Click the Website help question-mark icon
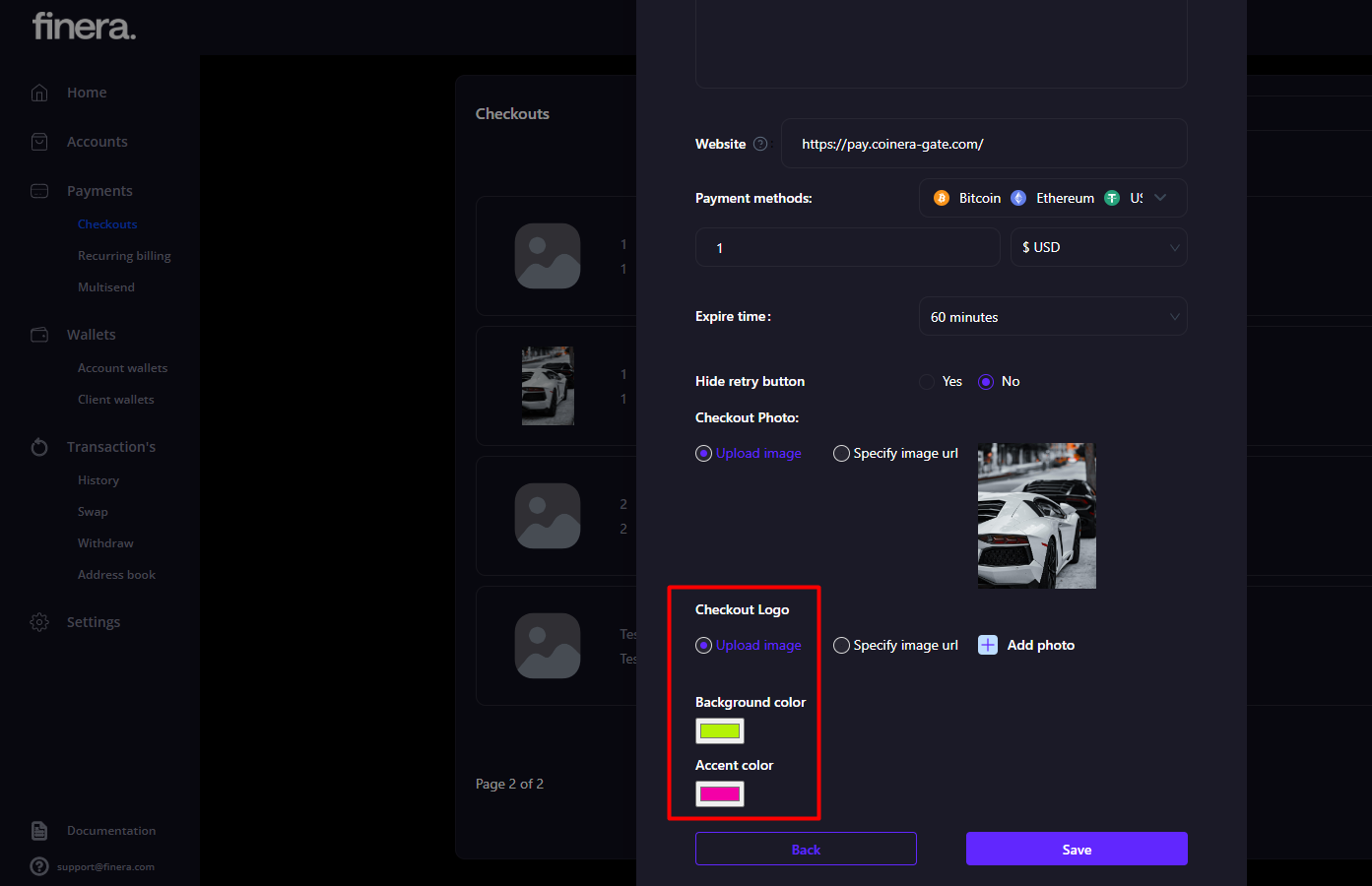This screenshot has width=1372, height=886. coord(760,144)
